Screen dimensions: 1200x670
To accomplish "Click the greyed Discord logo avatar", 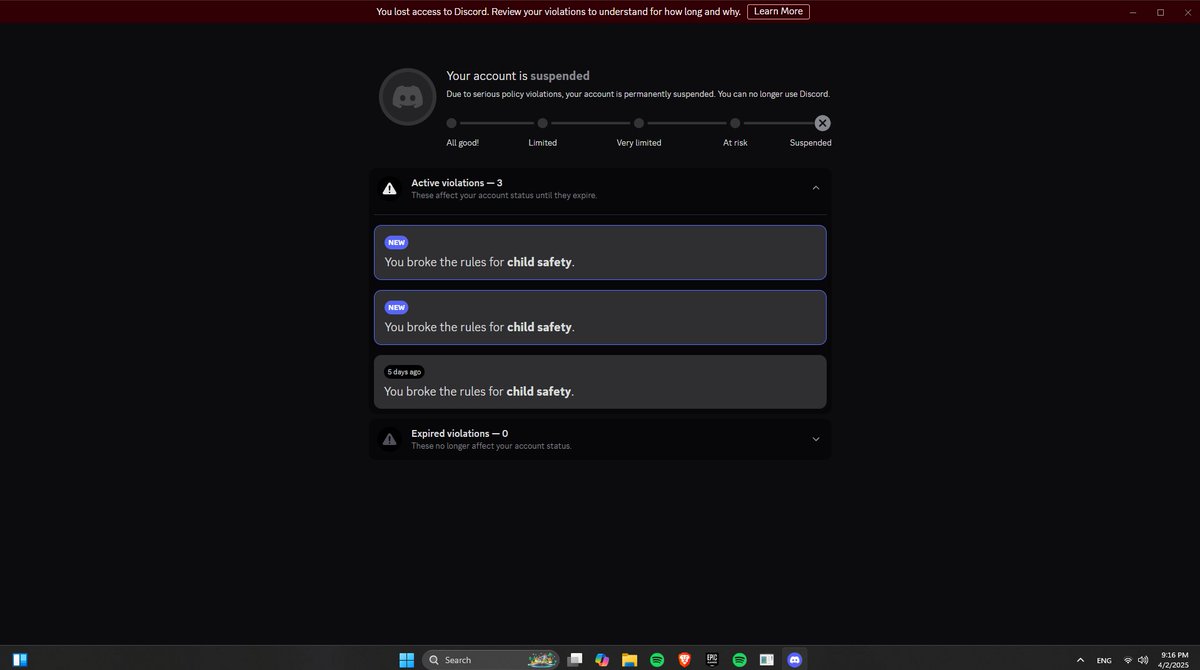I will tap(407, 97).
